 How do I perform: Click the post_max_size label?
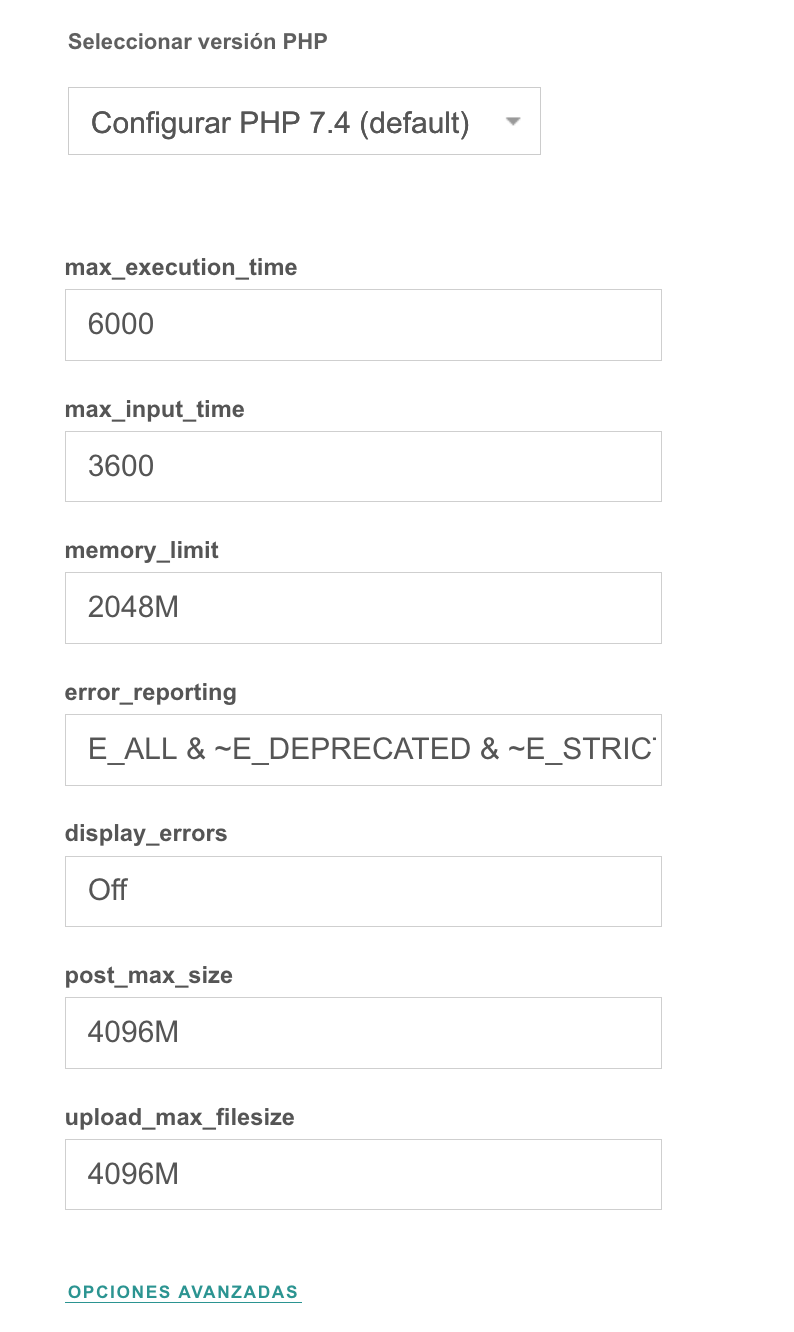pyautogui.click(x=149, y=976)
